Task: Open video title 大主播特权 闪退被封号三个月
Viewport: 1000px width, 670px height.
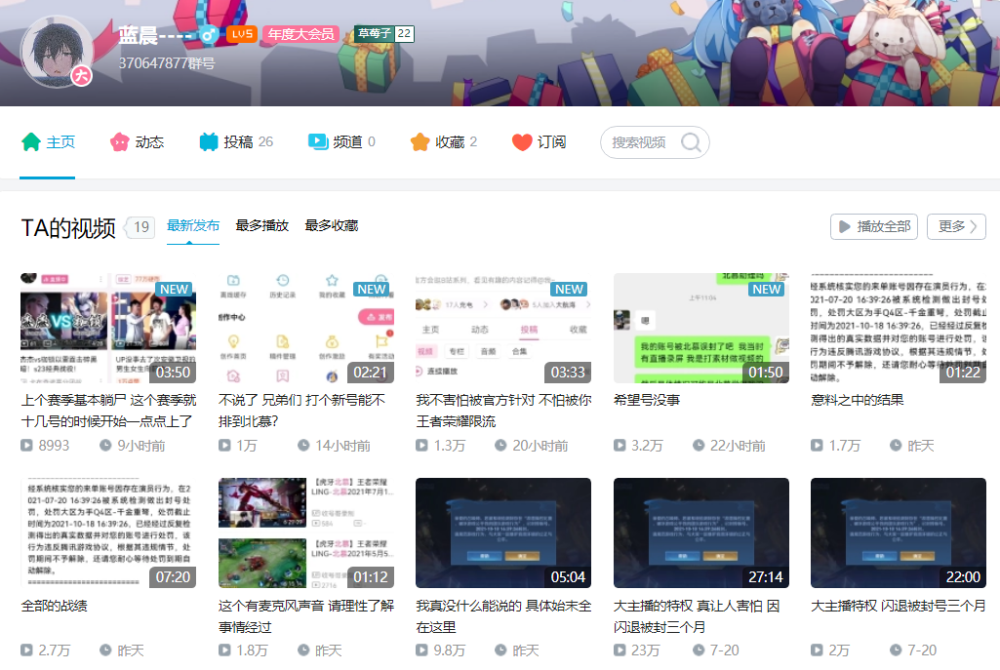Action: click(898, 606)
